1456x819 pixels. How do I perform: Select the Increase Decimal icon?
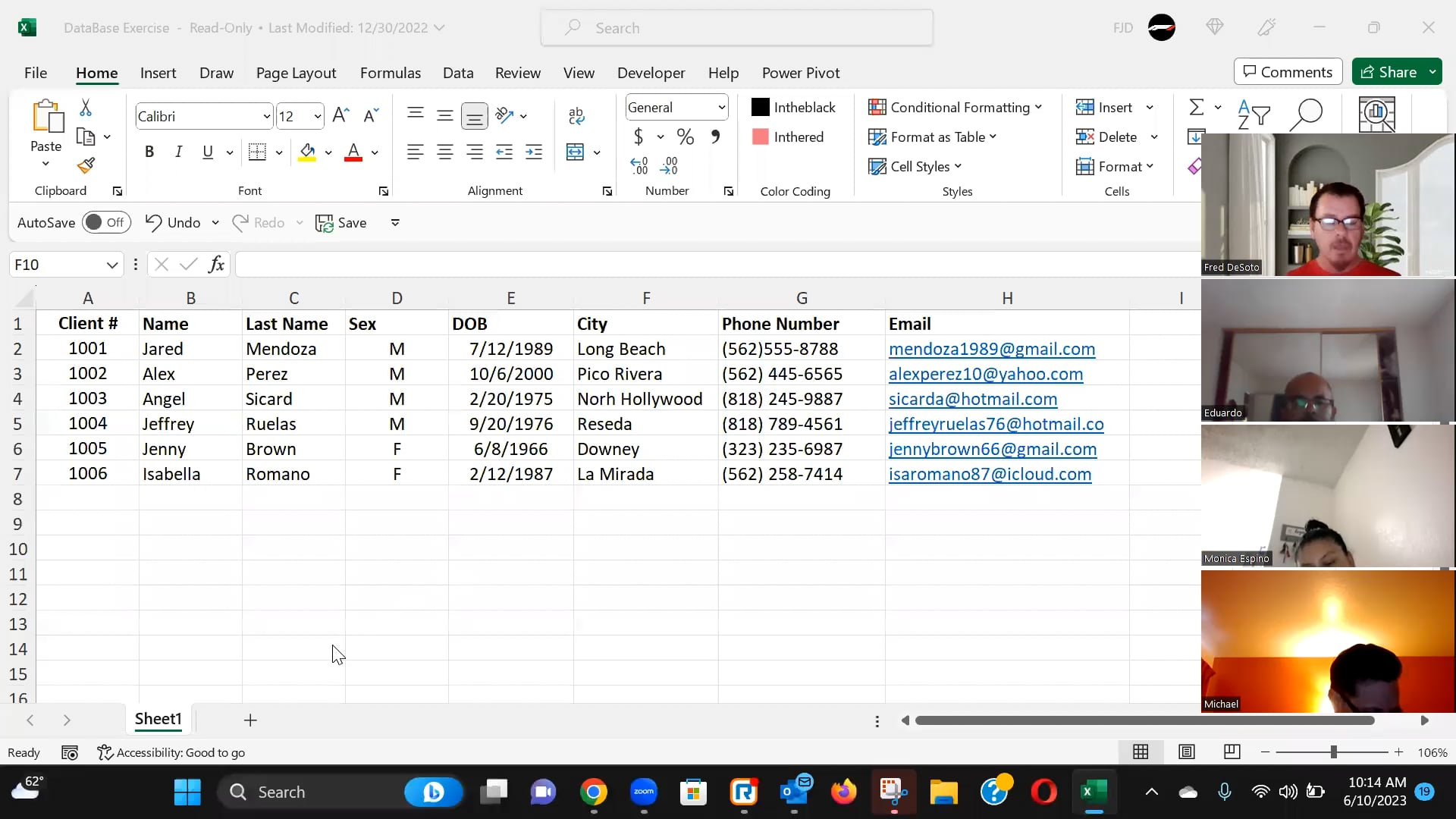click(639, 165)
